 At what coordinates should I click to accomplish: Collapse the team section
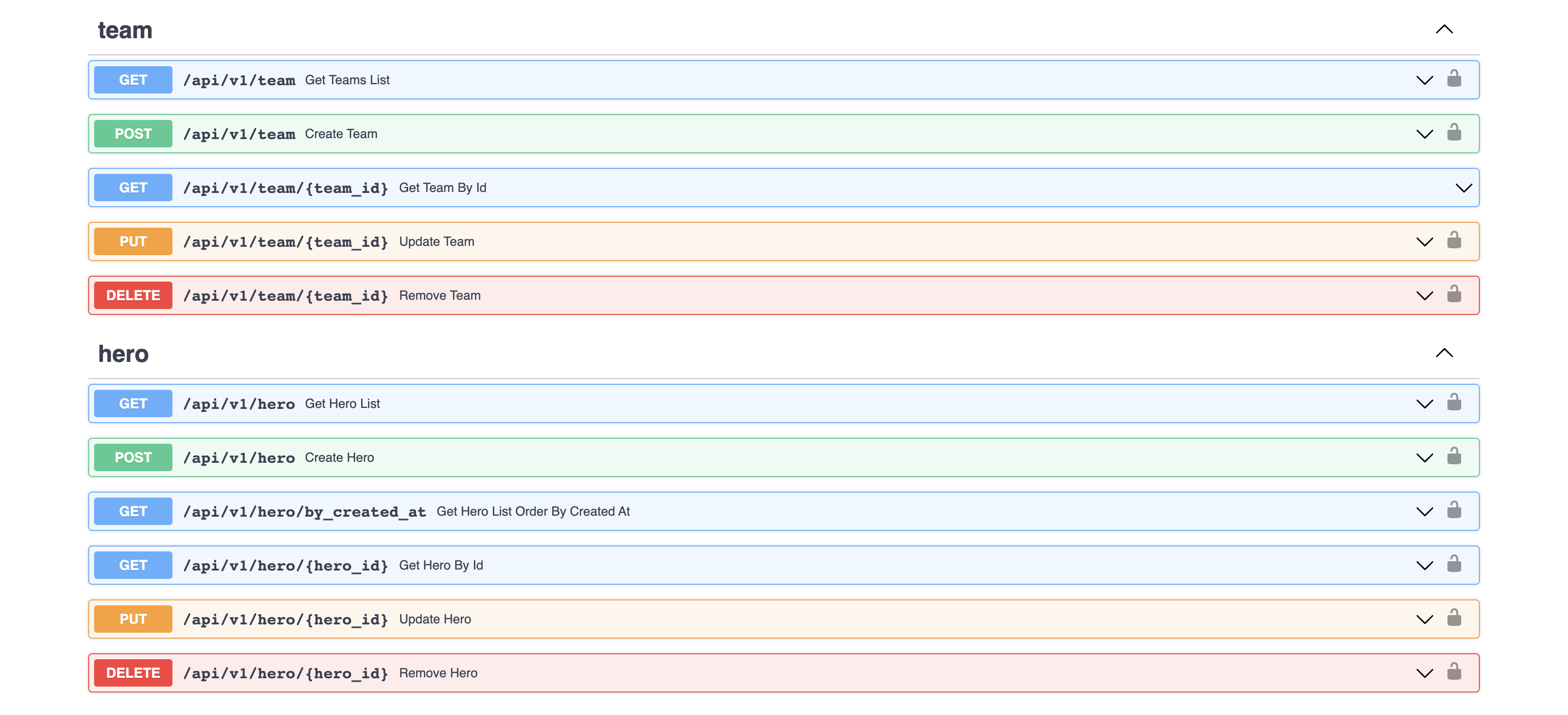[1444, 29]
